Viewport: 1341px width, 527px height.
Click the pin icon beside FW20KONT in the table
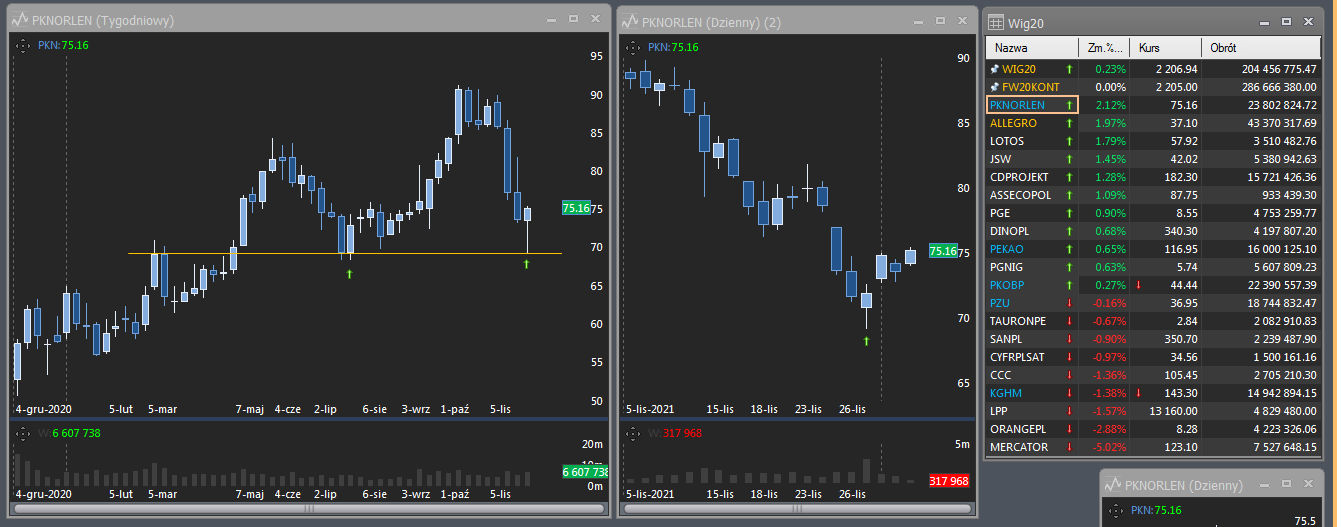coord(994,87)
